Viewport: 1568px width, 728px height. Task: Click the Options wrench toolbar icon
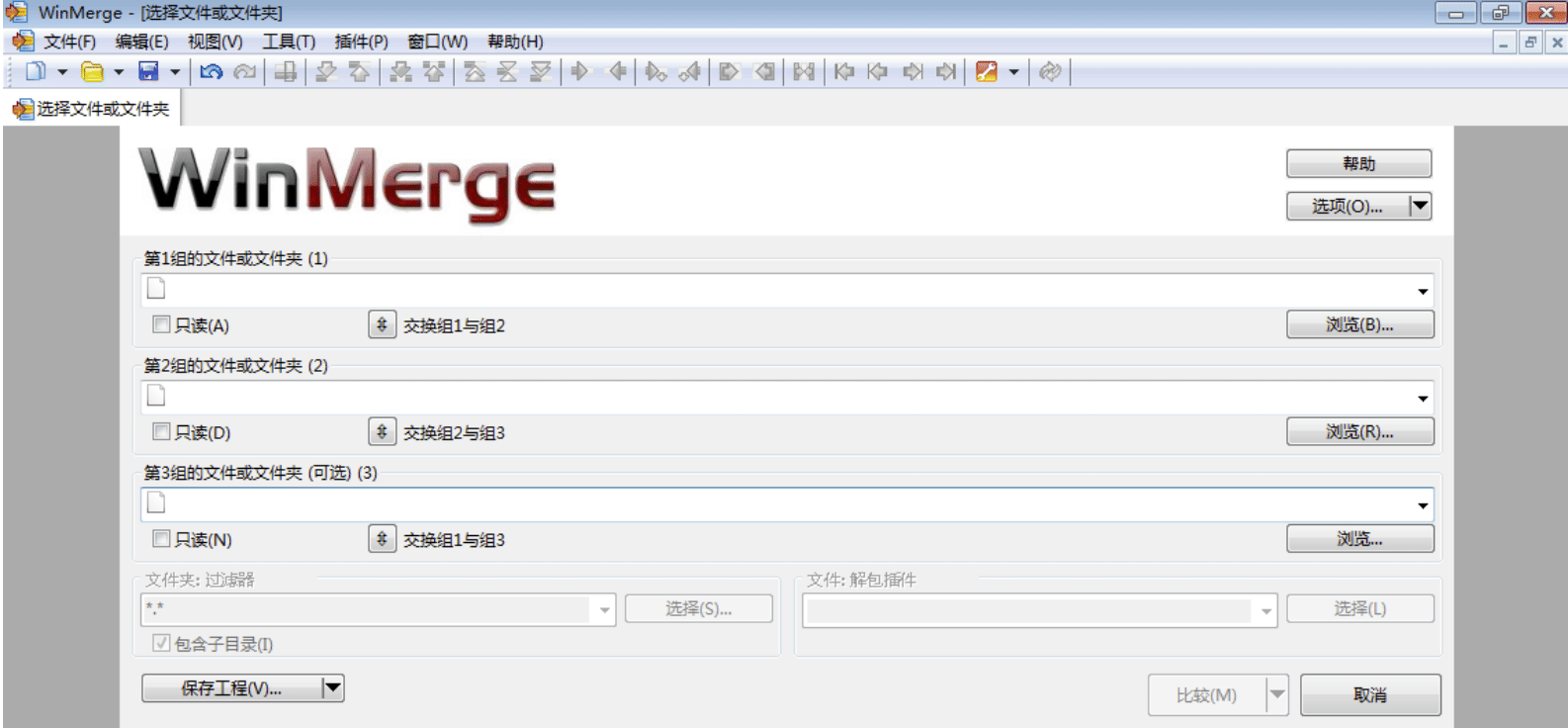(x=986, y=71)
